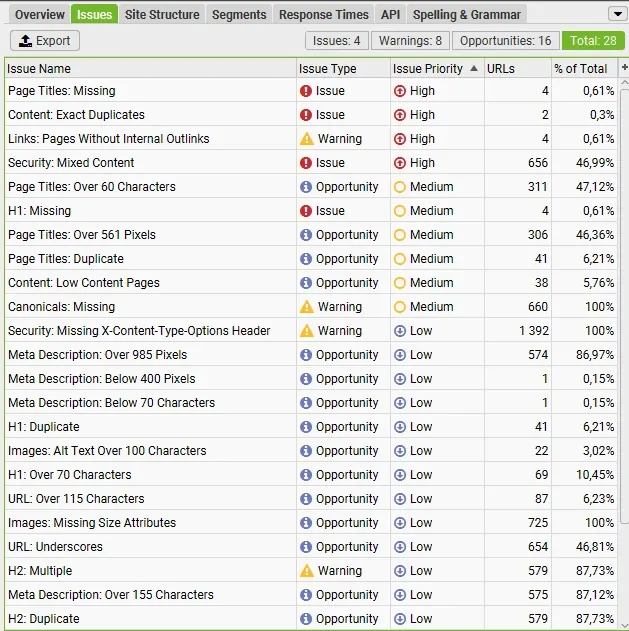Click warning triangle for H2: Multiple
Viewport: 629px width, 631px height.
[307, 571]
